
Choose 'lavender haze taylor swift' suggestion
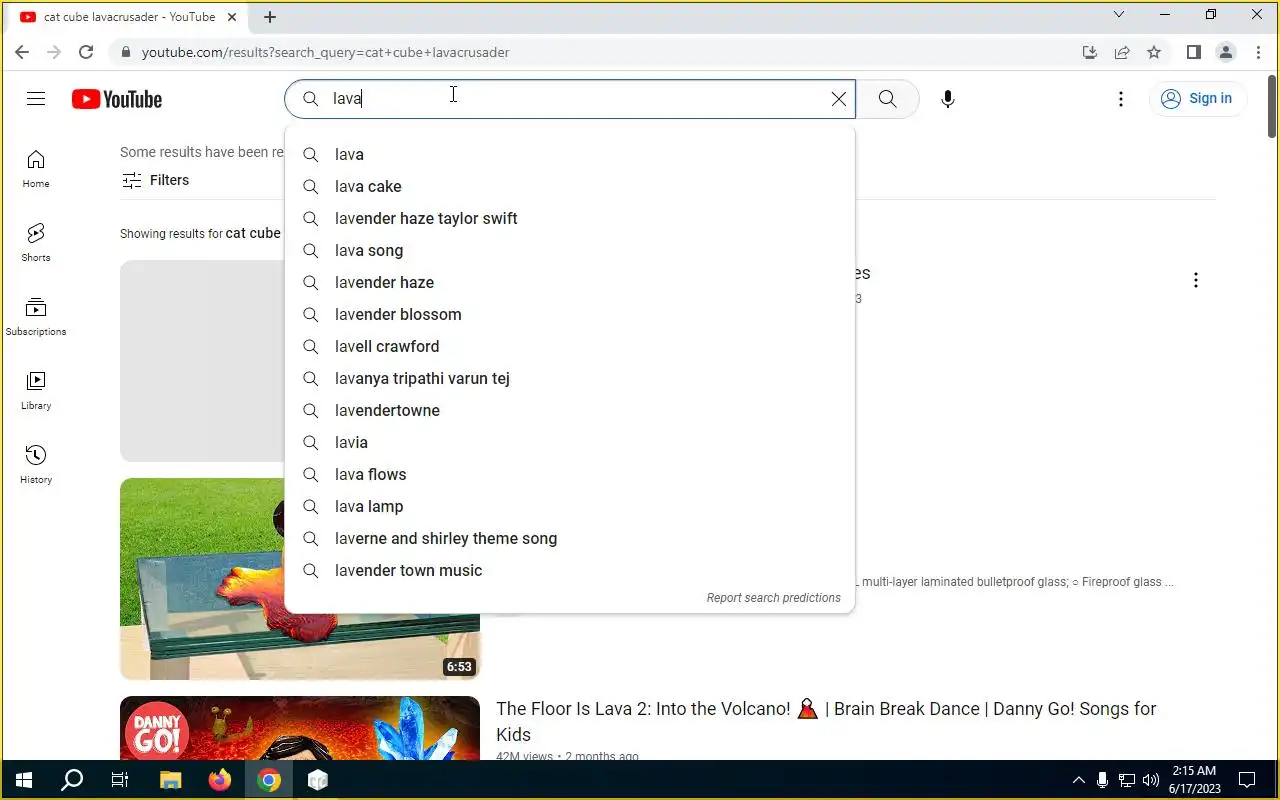570,218
